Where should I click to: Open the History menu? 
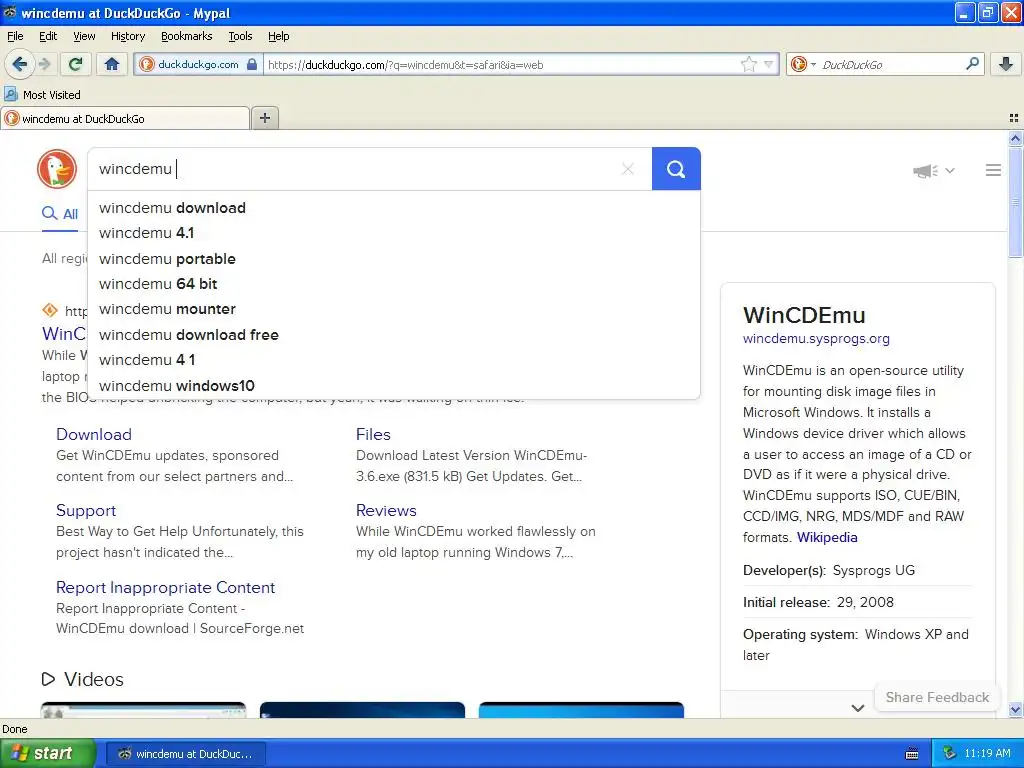127,36
